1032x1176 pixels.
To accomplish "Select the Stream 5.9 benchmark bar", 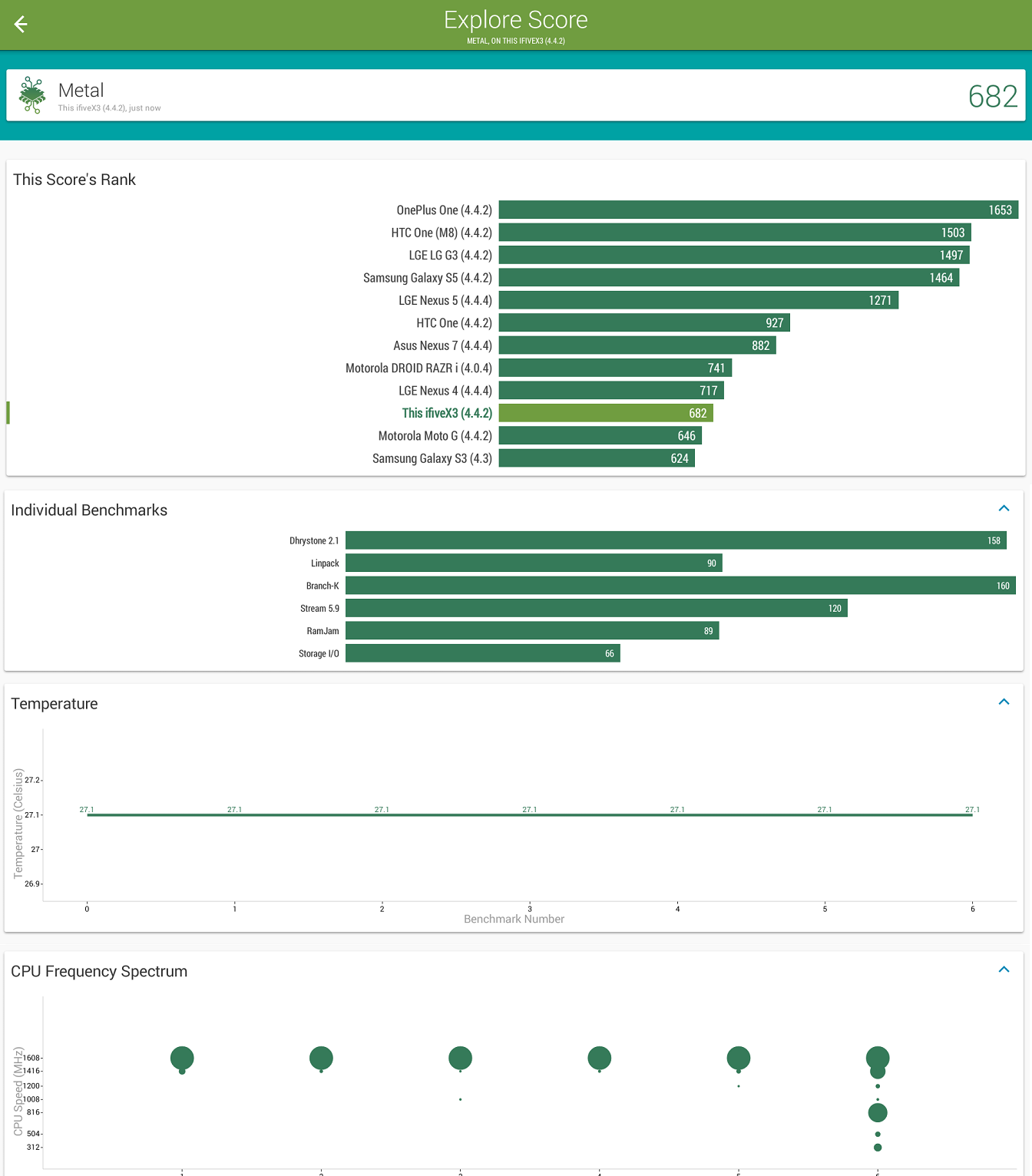I will pos(597,609).
